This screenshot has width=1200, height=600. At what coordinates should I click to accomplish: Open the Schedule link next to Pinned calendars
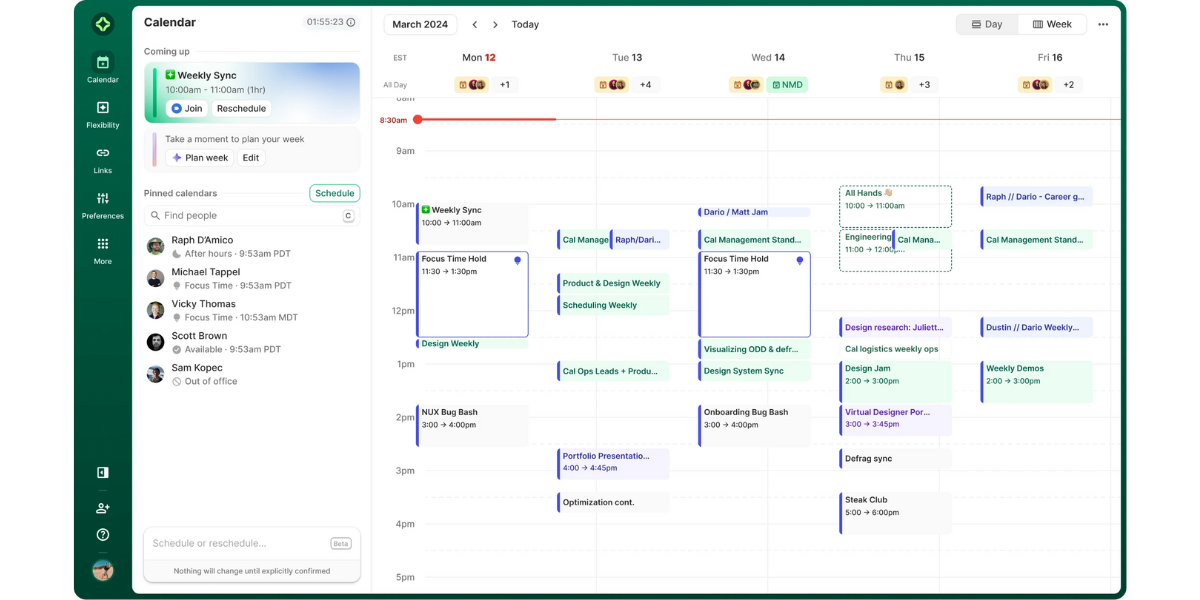click(334, 192)
